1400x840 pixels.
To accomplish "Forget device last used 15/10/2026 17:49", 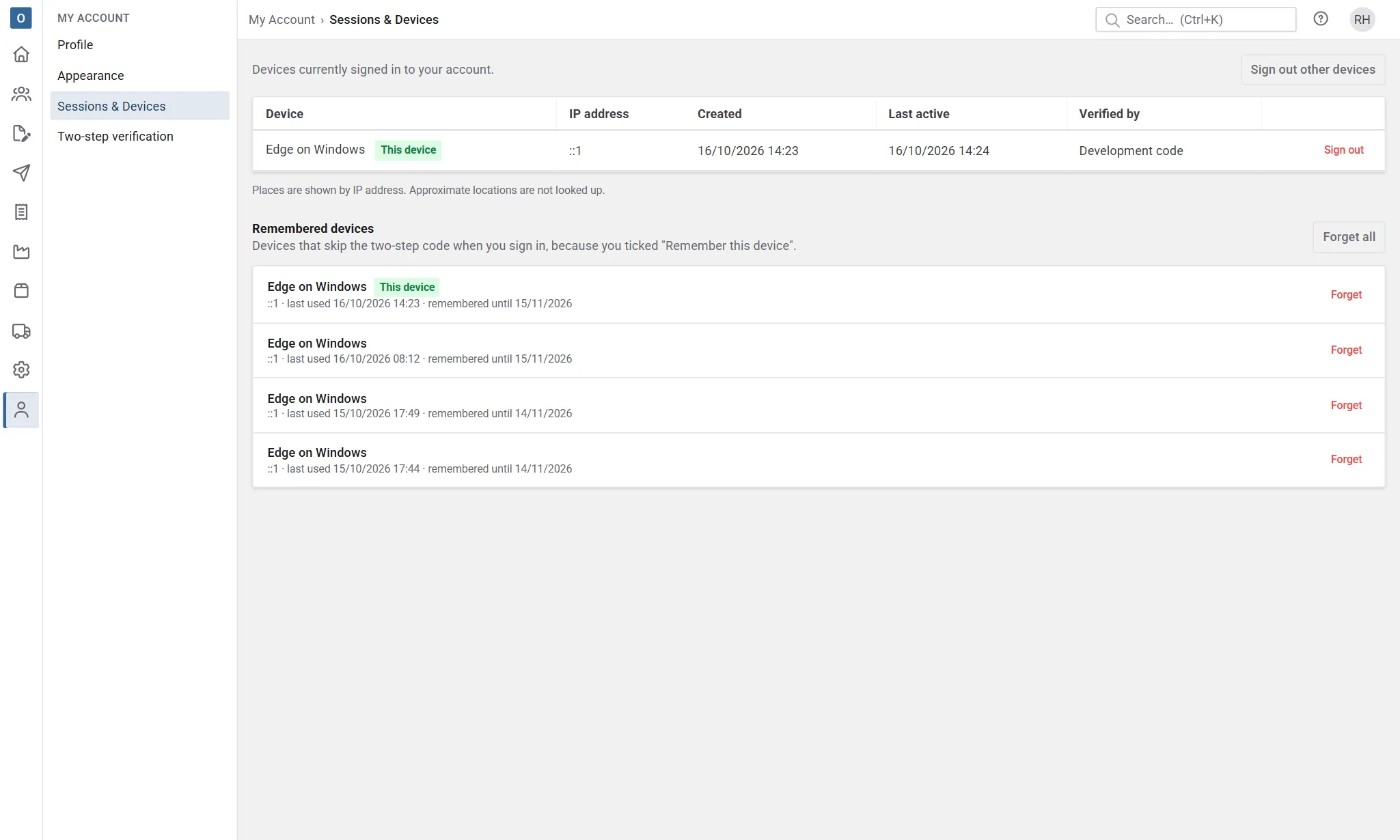I will click(1346, 406).
